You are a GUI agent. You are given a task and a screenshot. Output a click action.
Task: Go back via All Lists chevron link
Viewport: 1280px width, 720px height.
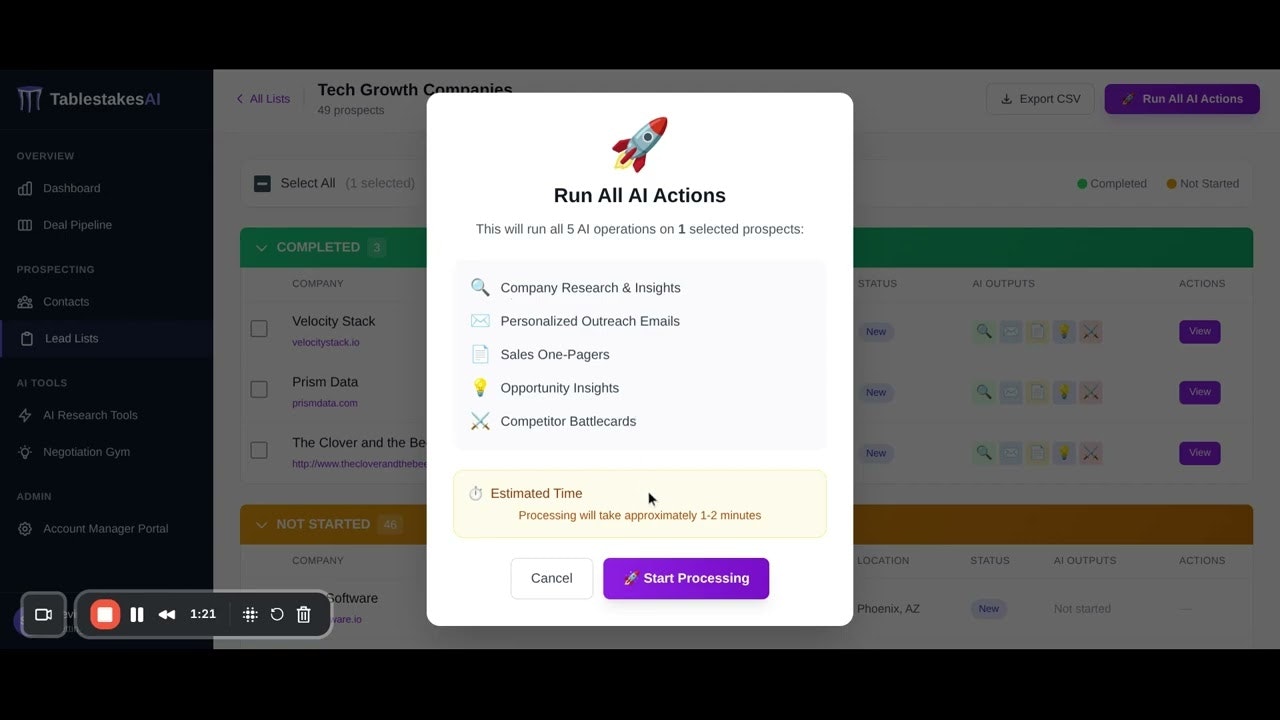(x=263, y=99)
